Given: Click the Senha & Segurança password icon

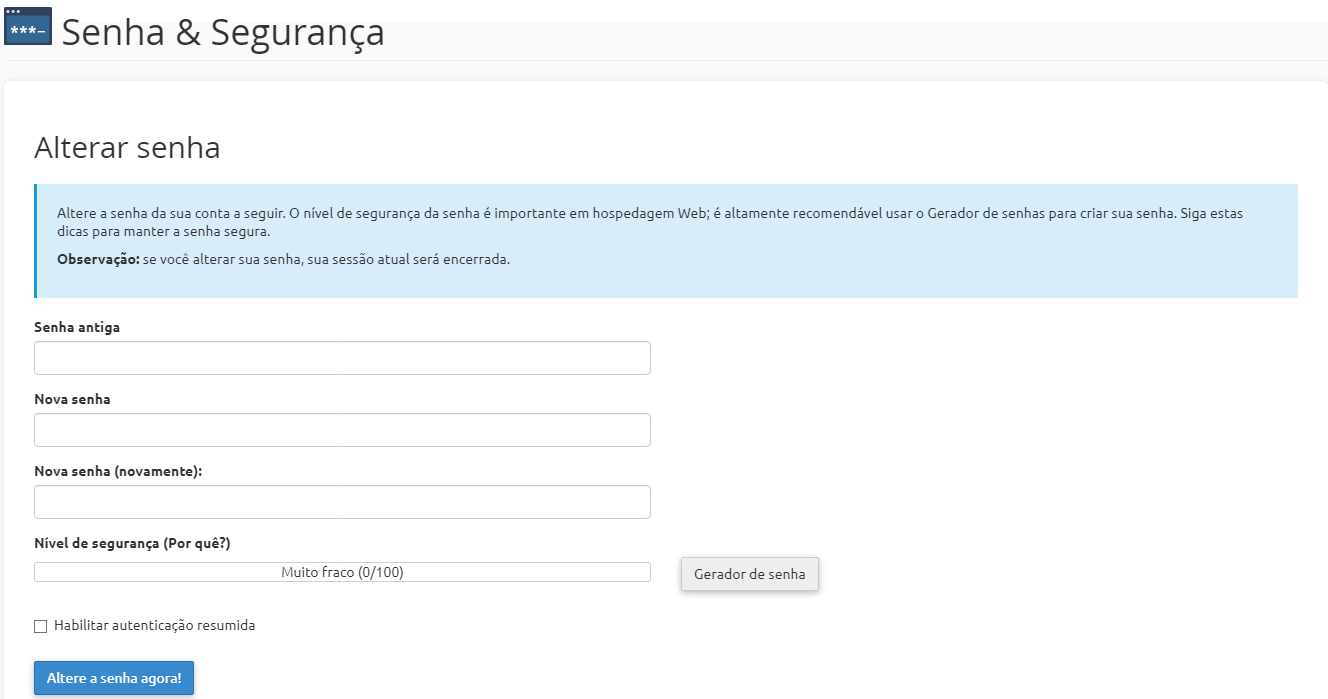Looking at the screenshot, I should 28,27.
